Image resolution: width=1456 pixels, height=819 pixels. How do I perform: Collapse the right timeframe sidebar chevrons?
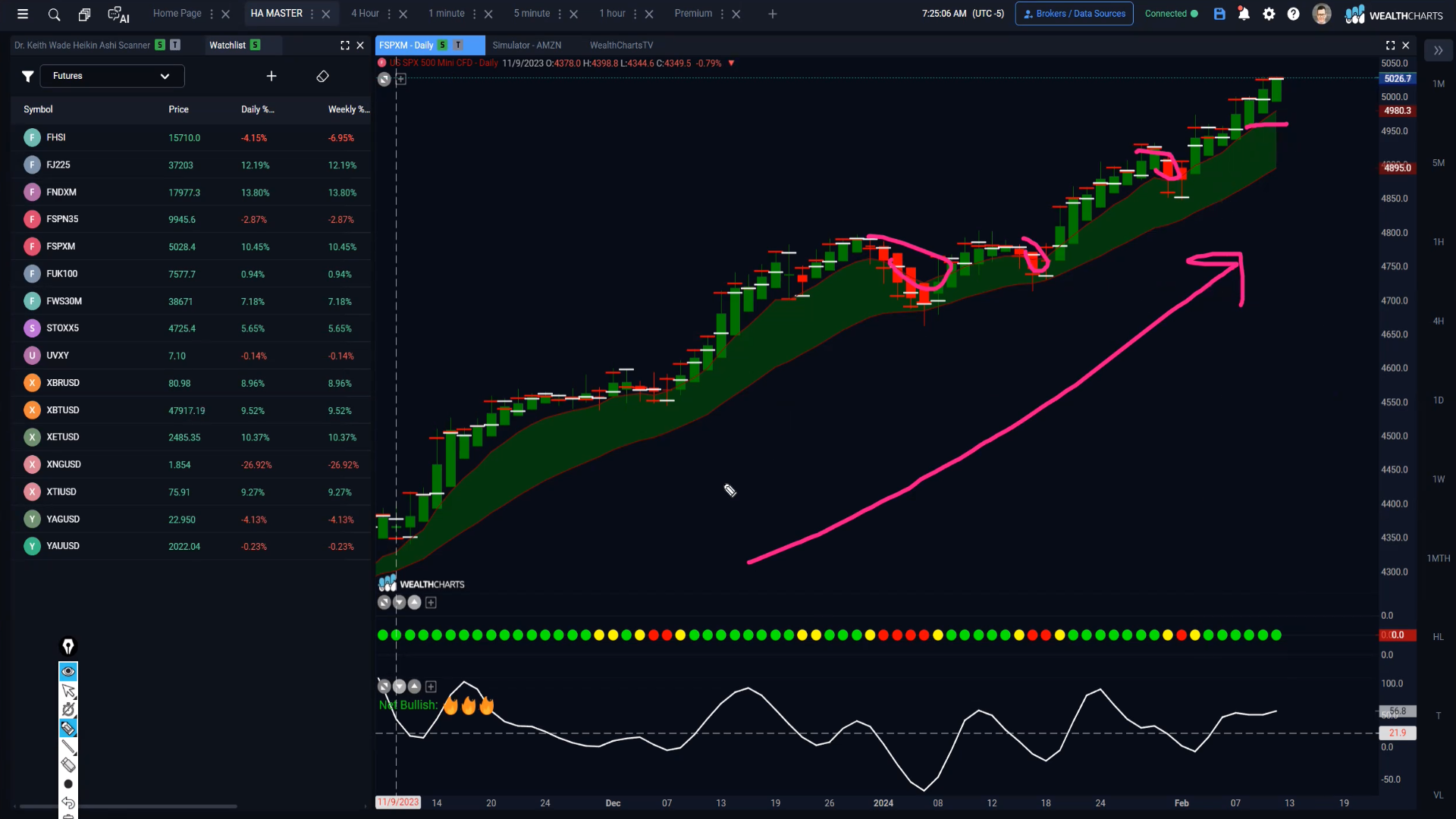click(1438, 51)
